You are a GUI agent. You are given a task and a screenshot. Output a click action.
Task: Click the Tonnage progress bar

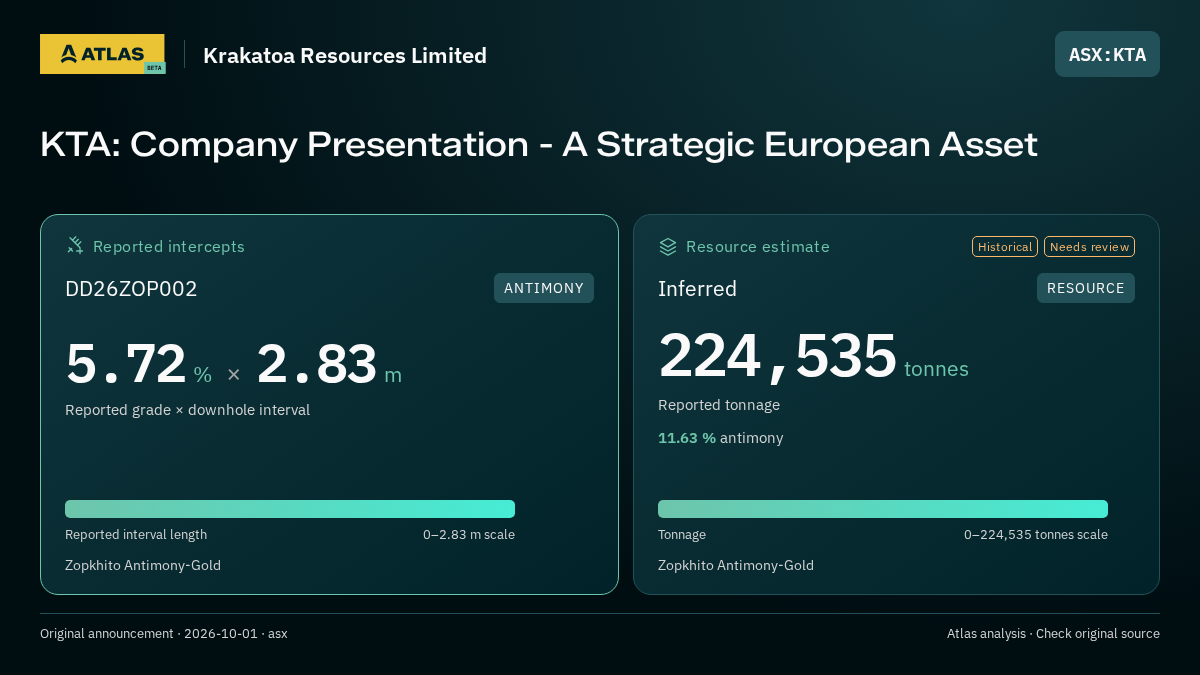(883, 509)
